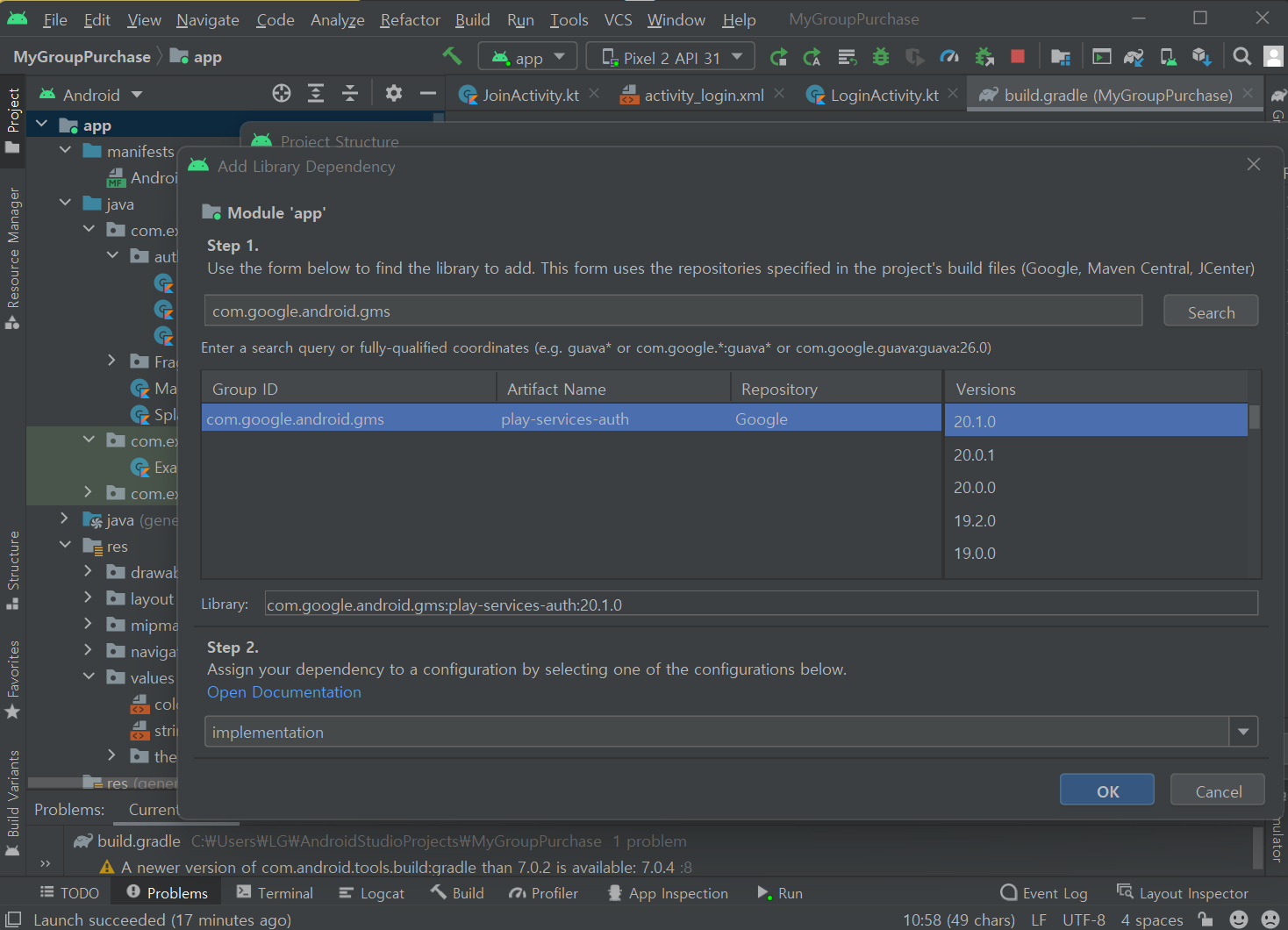Viewport: 1288px width, 930px height.
Task: Open the File menu
Action: [x=54, y=19]
